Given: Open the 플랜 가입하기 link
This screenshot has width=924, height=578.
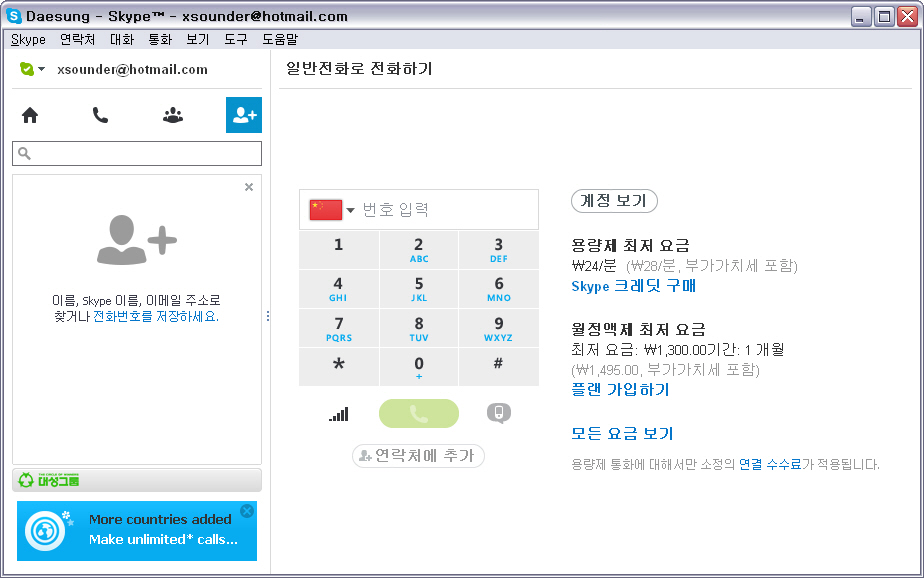Looking at the screenshot, I should [x=621, y=389].
